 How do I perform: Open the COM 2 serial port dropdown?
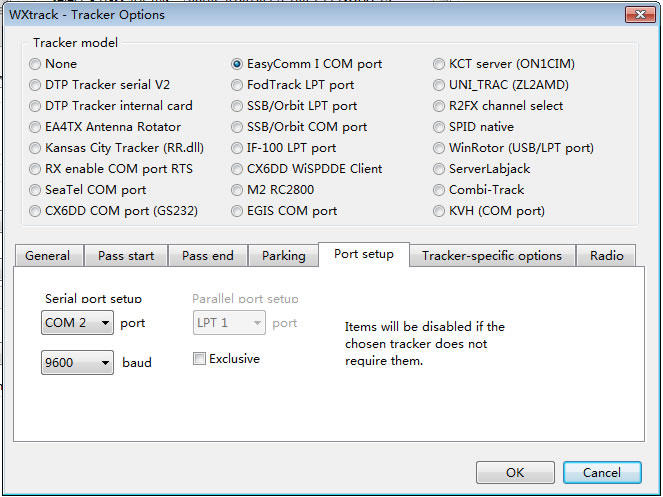pyautogui.click(x=78, y=323)
